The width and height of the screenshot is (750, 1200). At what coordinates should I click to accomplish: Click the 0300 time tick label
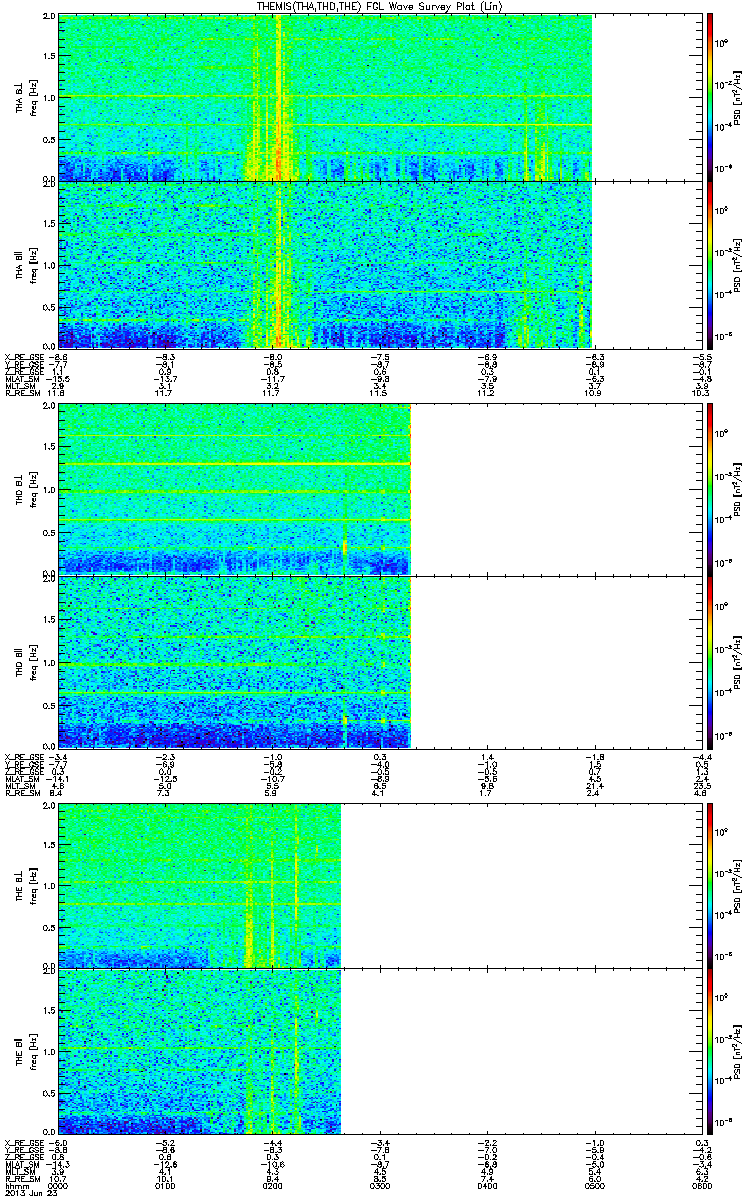[379, 1184]
